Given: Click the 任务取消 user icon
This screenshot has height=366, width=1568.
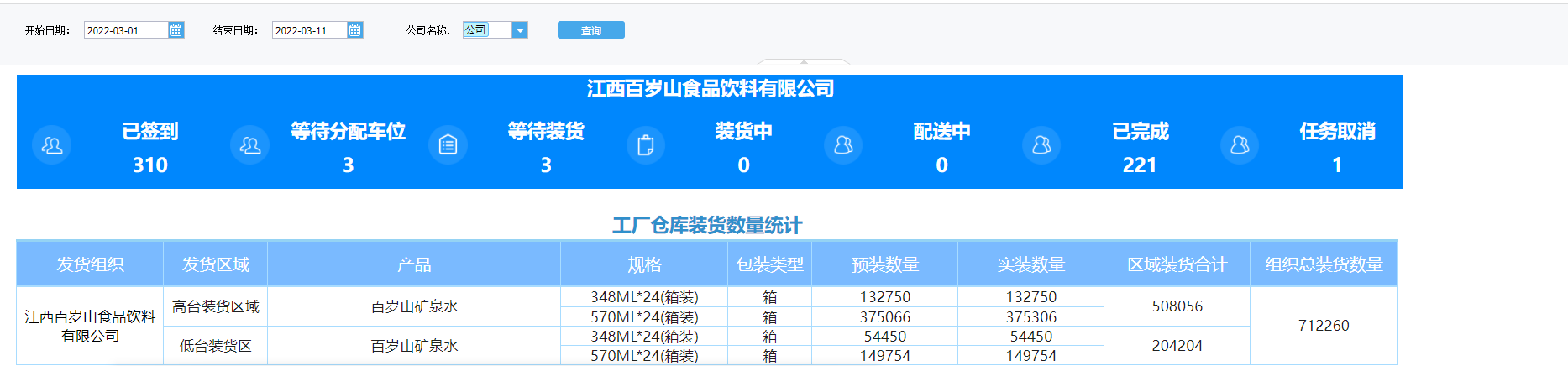Looking at the screenshot, I should tap(1240, 145).
